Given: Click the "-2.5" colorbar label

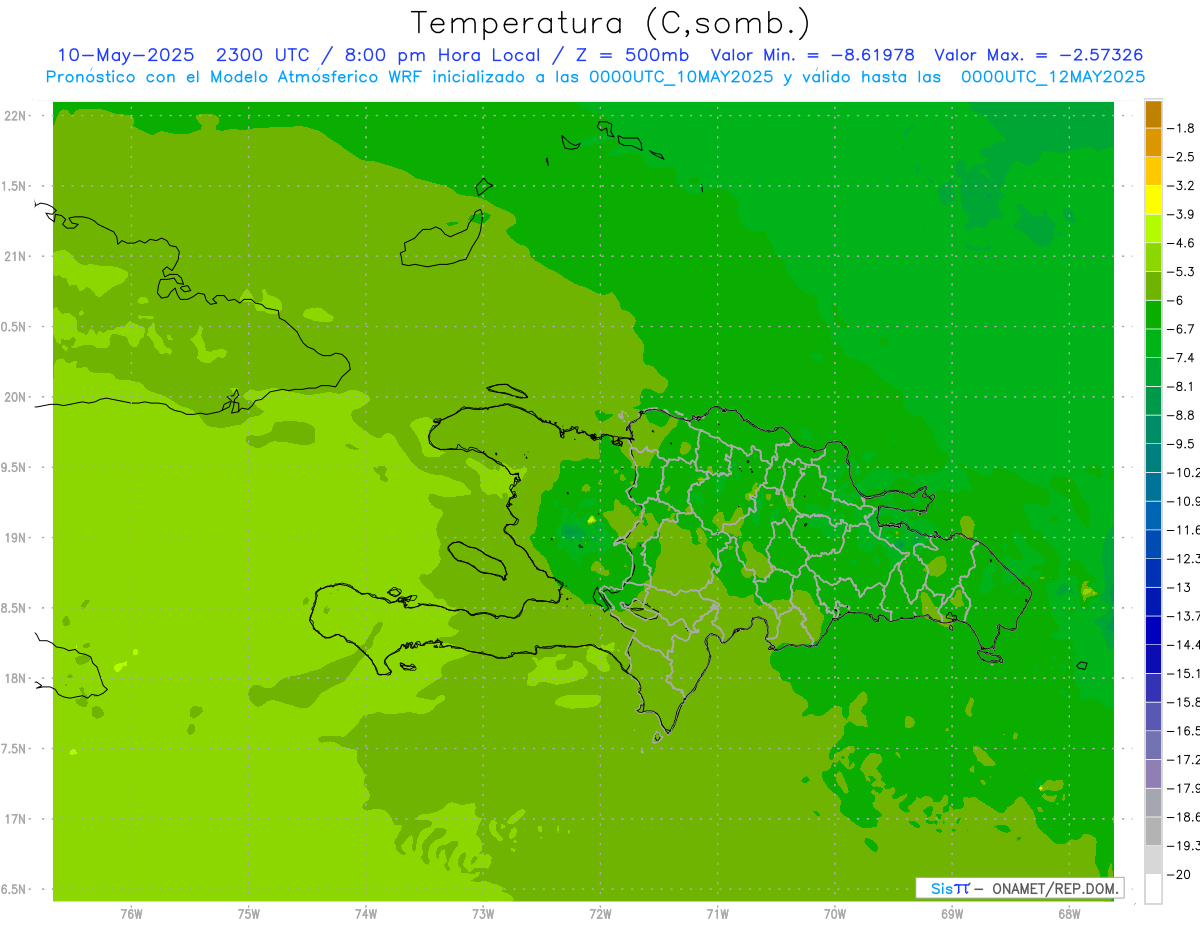Looking at the screenshot, I should coord(1181,157).
